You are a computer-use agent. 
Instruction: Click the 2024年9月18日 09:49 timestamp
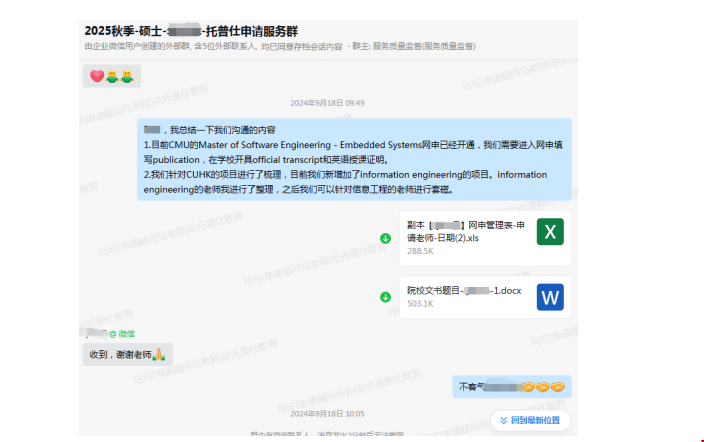click(x=327, y=103)
